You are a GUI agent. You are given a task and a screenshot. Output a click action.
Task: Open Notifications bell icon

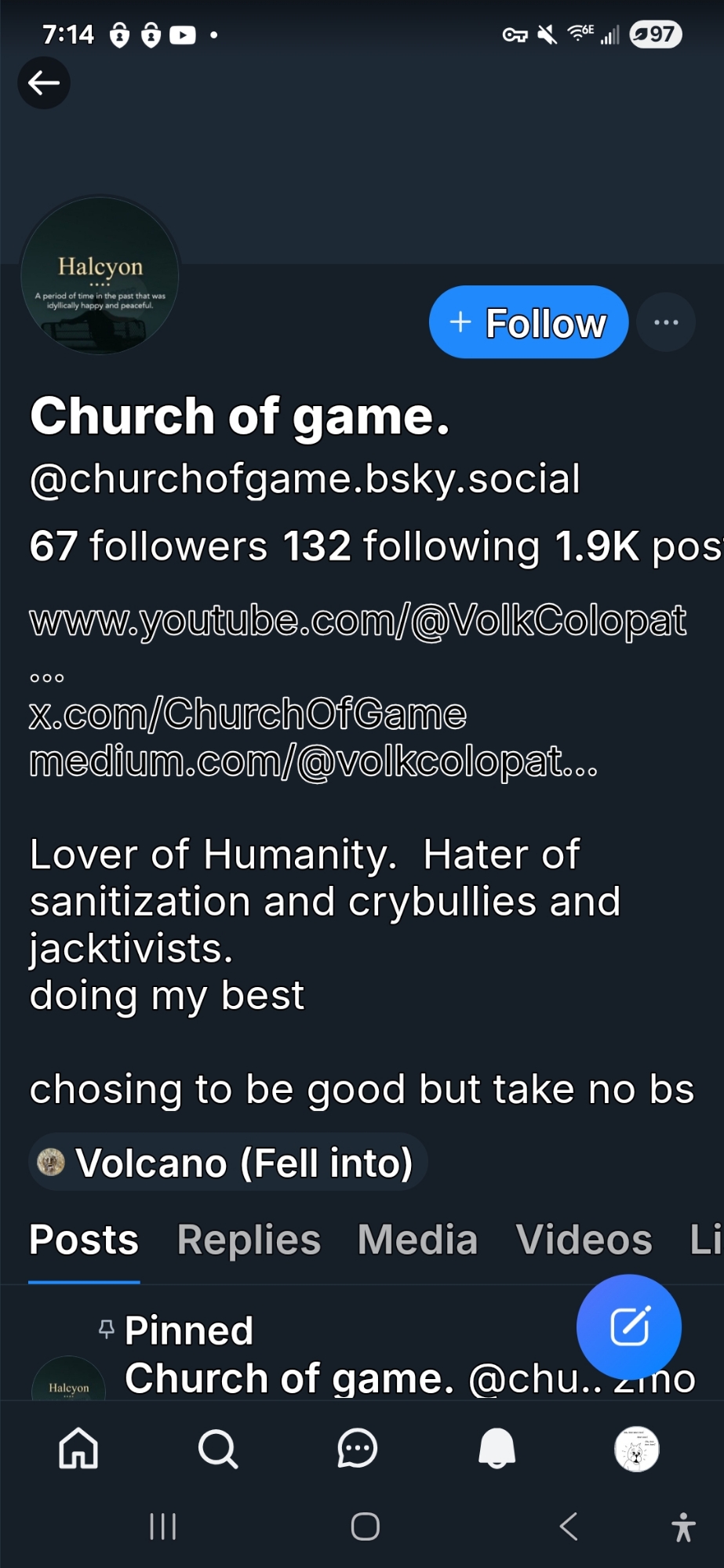(497, 1447)
